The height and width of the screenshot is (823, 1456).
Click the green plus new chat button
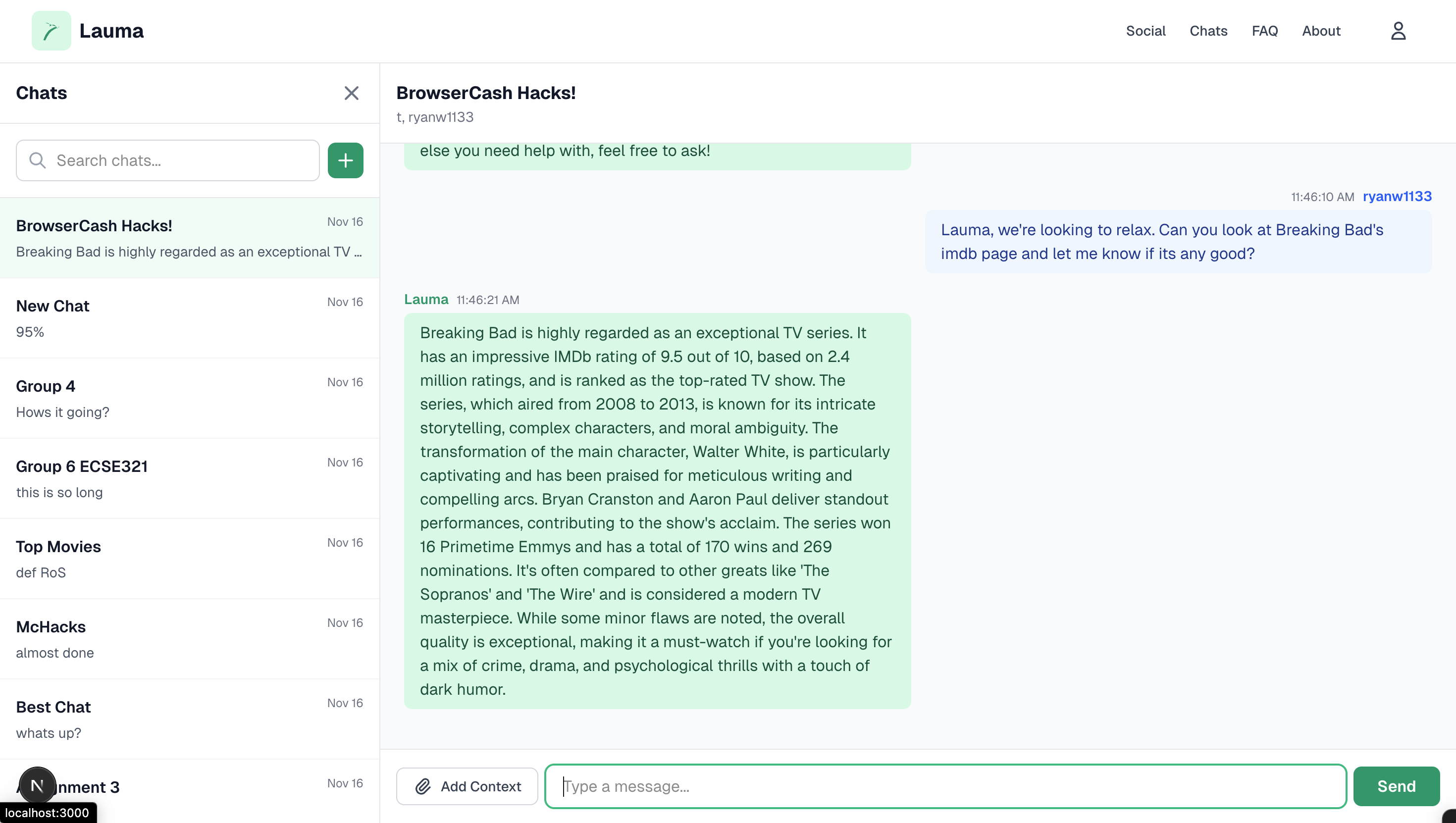coord(345,160)
